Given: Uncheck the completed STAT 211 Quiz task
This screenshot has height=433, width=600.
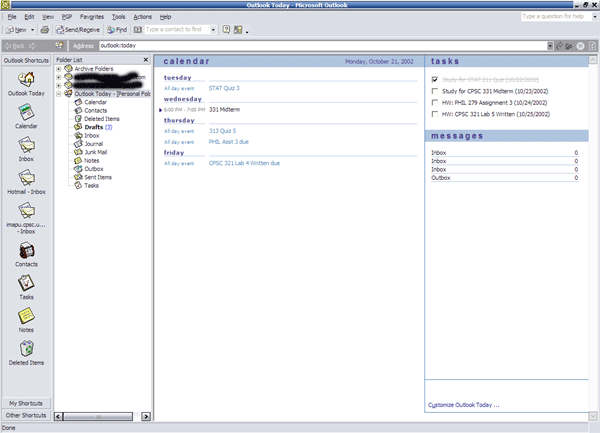Looking at the screenshot, I should coord(434,79).
